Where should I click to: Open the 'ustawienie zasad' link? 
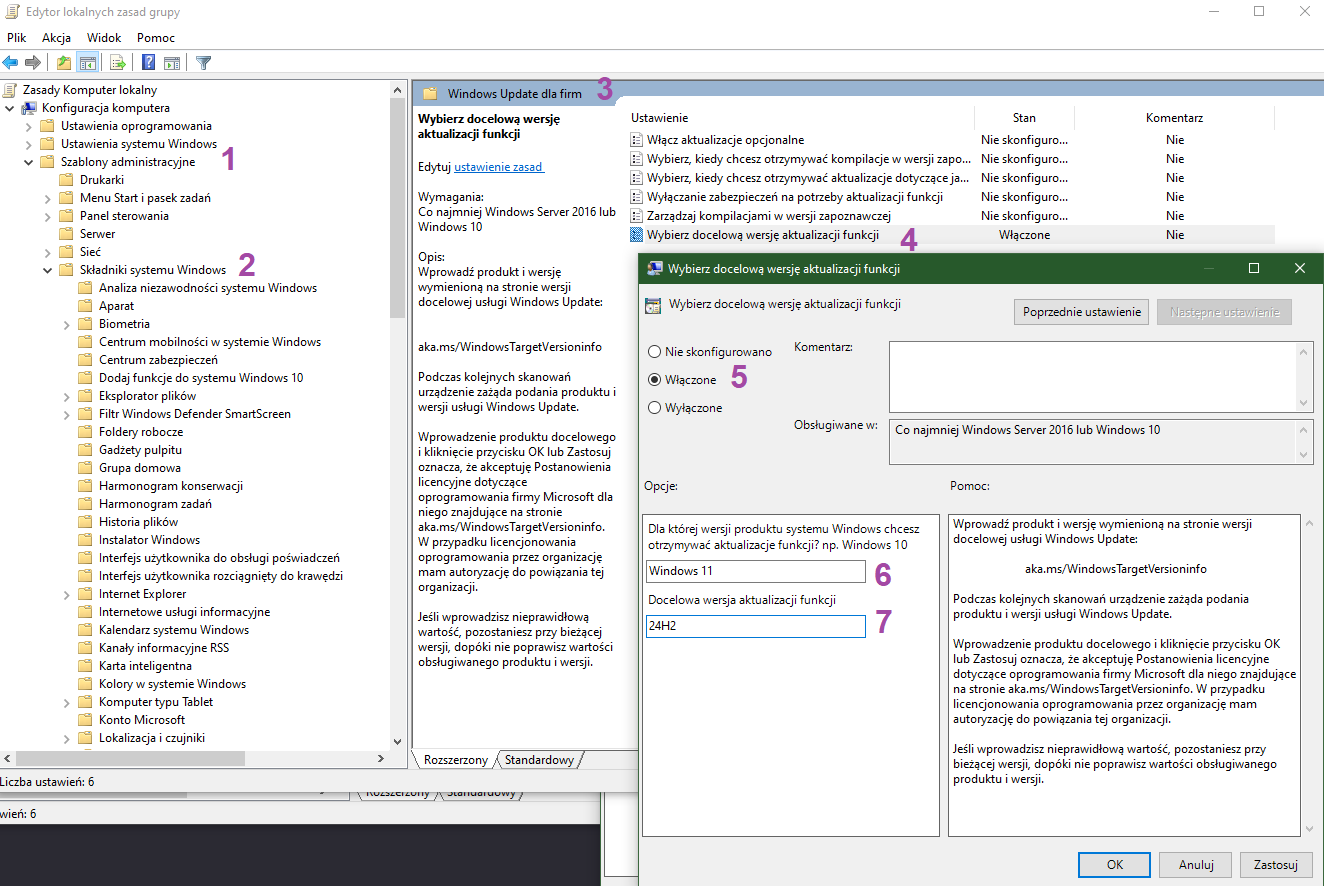point(499,167)
